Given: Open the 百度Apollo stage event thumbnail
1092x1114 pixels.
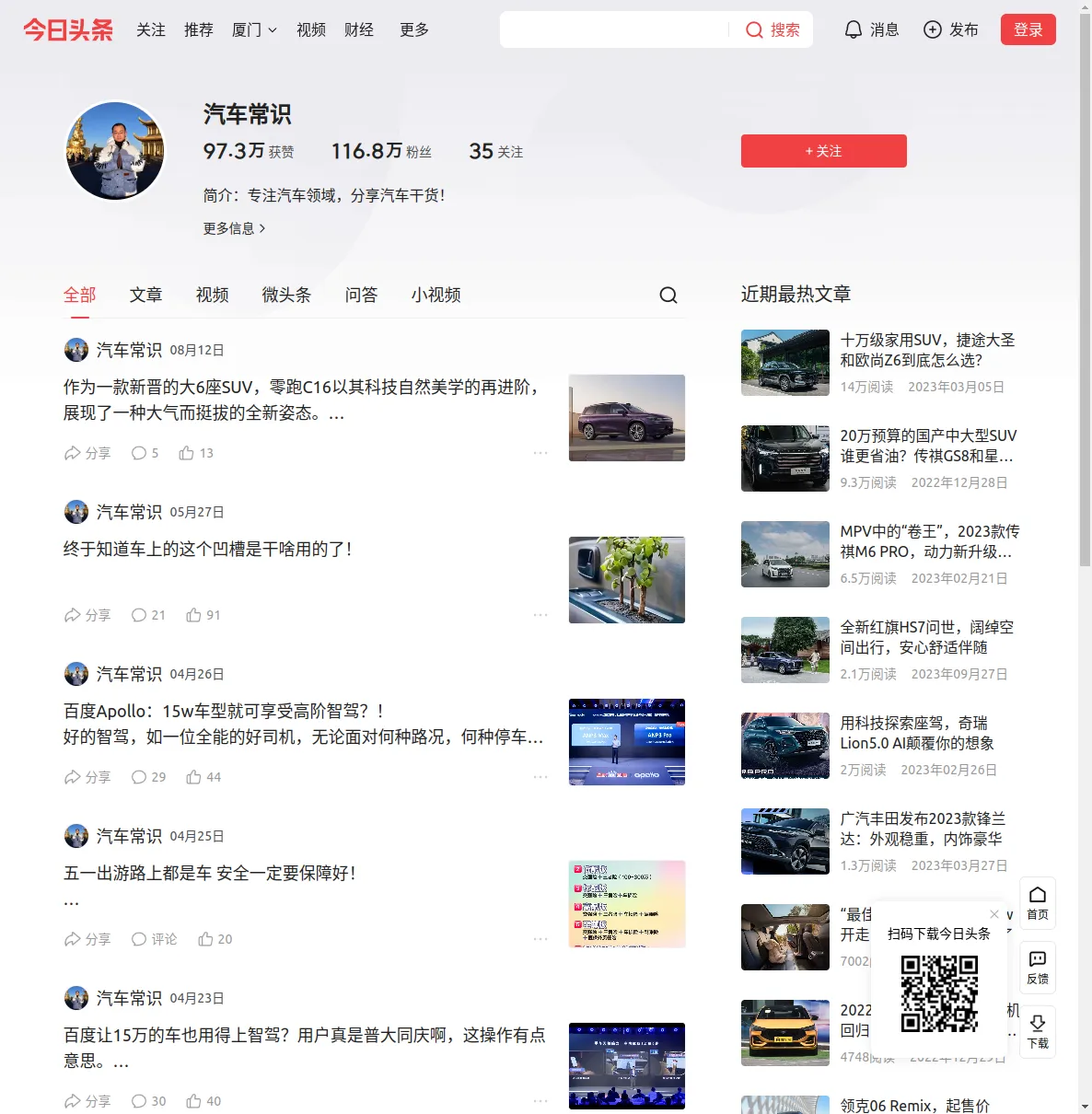Looking at the screenshot, I should (x=627, y=742).
